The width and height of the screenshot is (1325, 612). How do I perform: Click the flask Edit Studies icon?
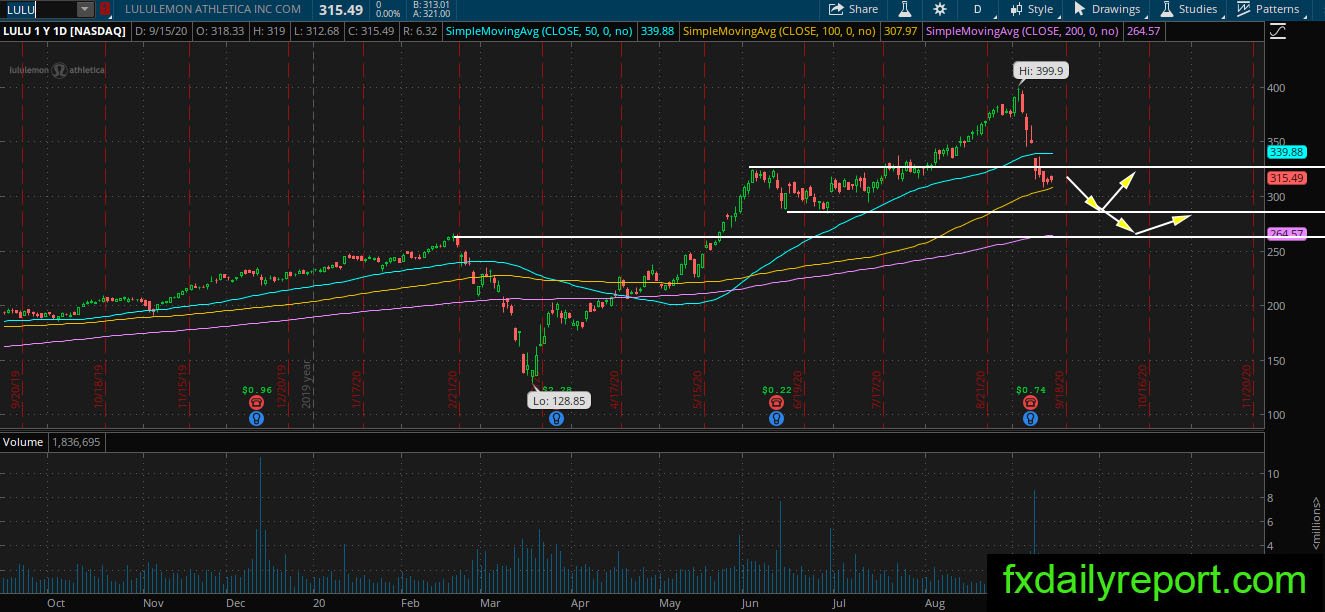coord(905,9)
